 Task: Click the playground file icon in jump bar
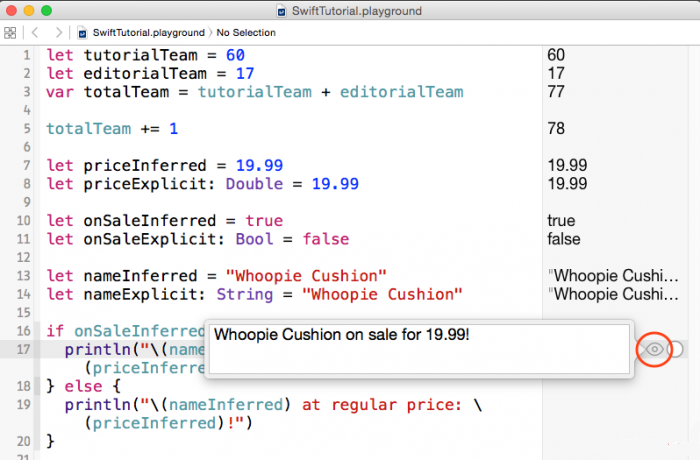(84, 33)
